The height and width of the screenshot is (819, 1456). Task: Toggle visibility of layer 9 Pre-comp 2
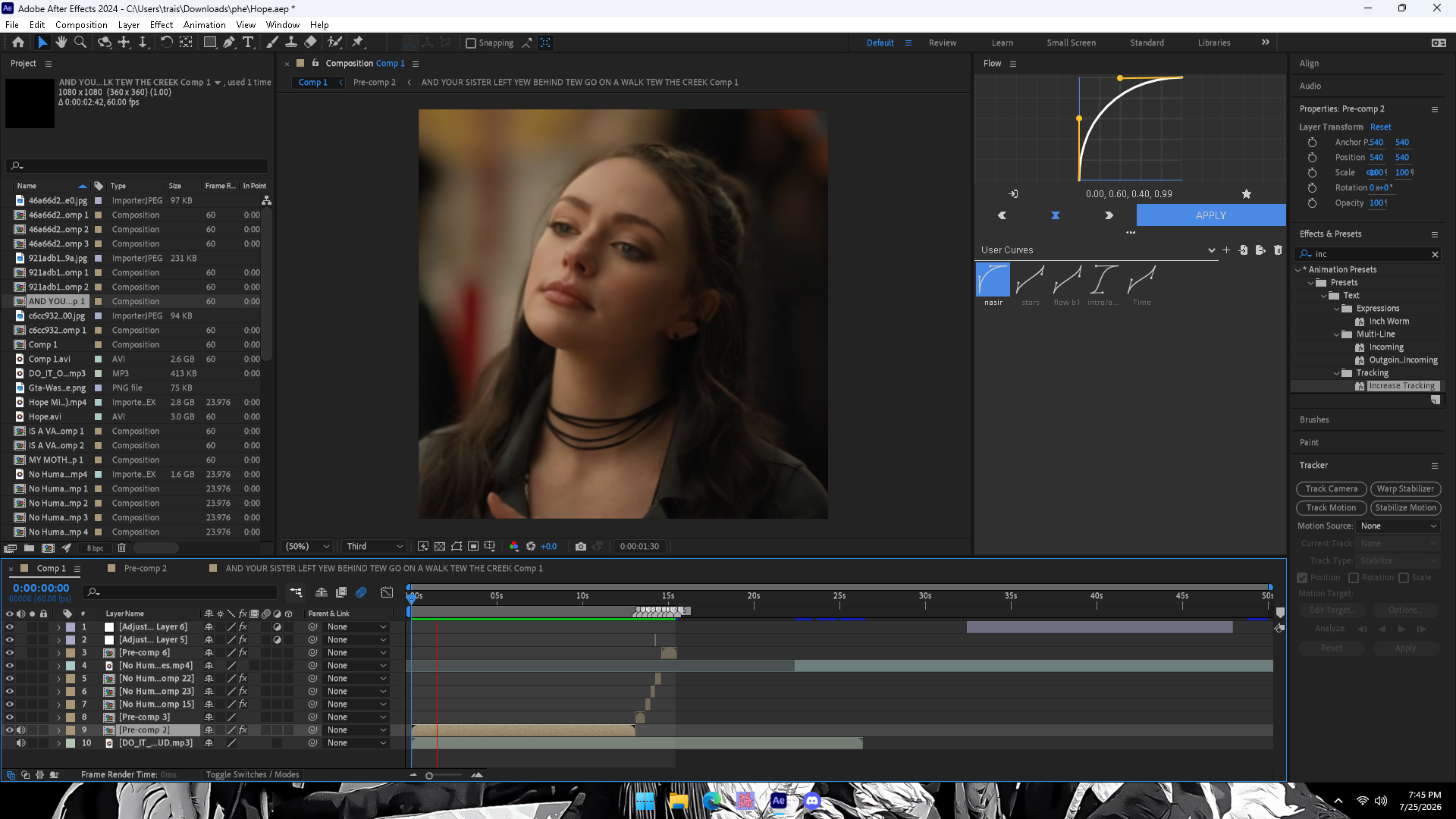[x=10, y=730]
